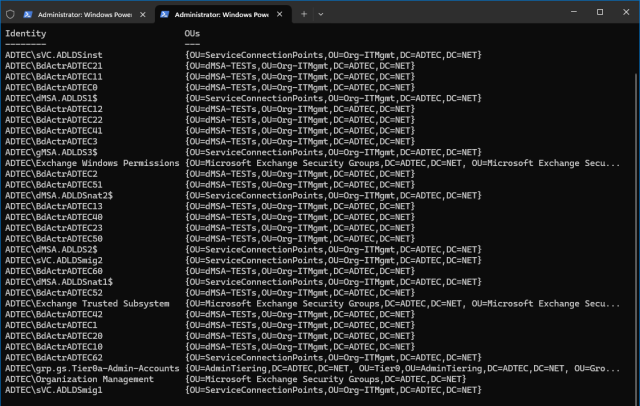
Task: Click ADTEC\dMSA.ADLDS1$ identity
Action: pyautogui.click(x=51, y=98)
